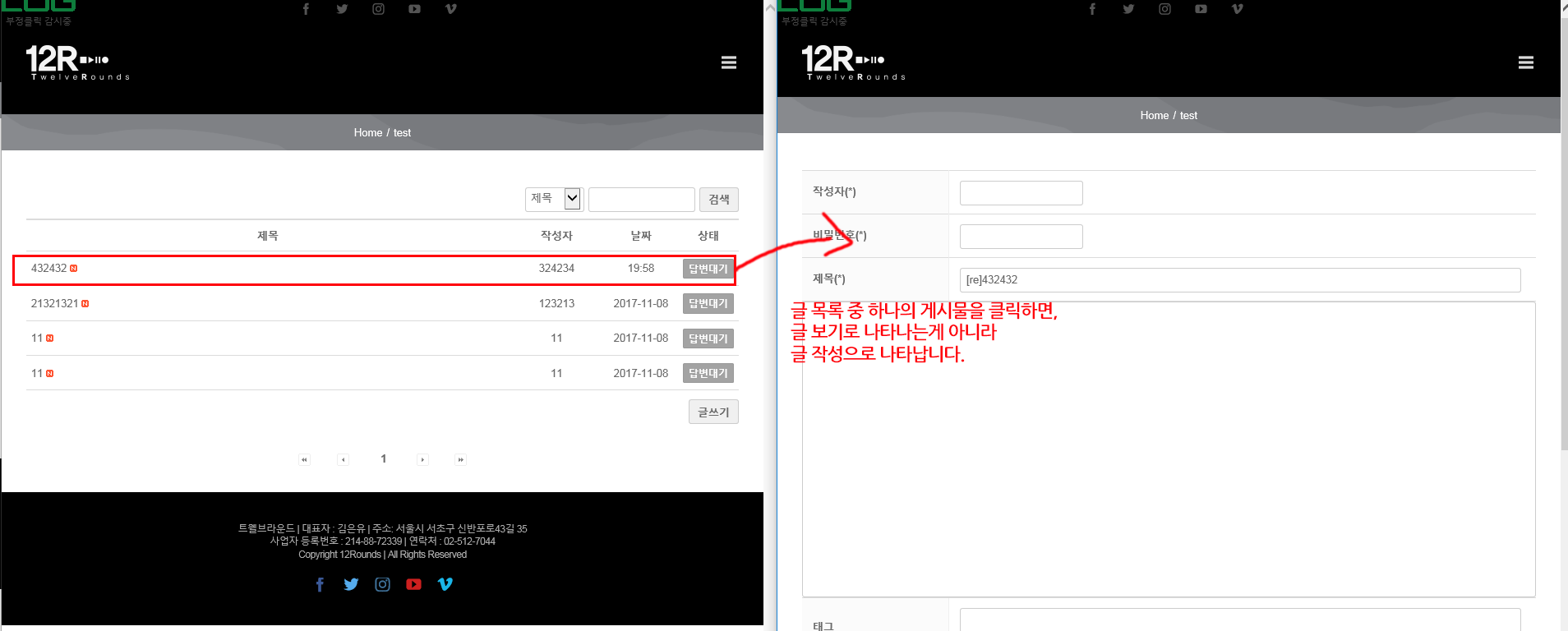The image size is (1568, 631).
Task: Click the 검색 search button
Action: [x=718, y=200]
